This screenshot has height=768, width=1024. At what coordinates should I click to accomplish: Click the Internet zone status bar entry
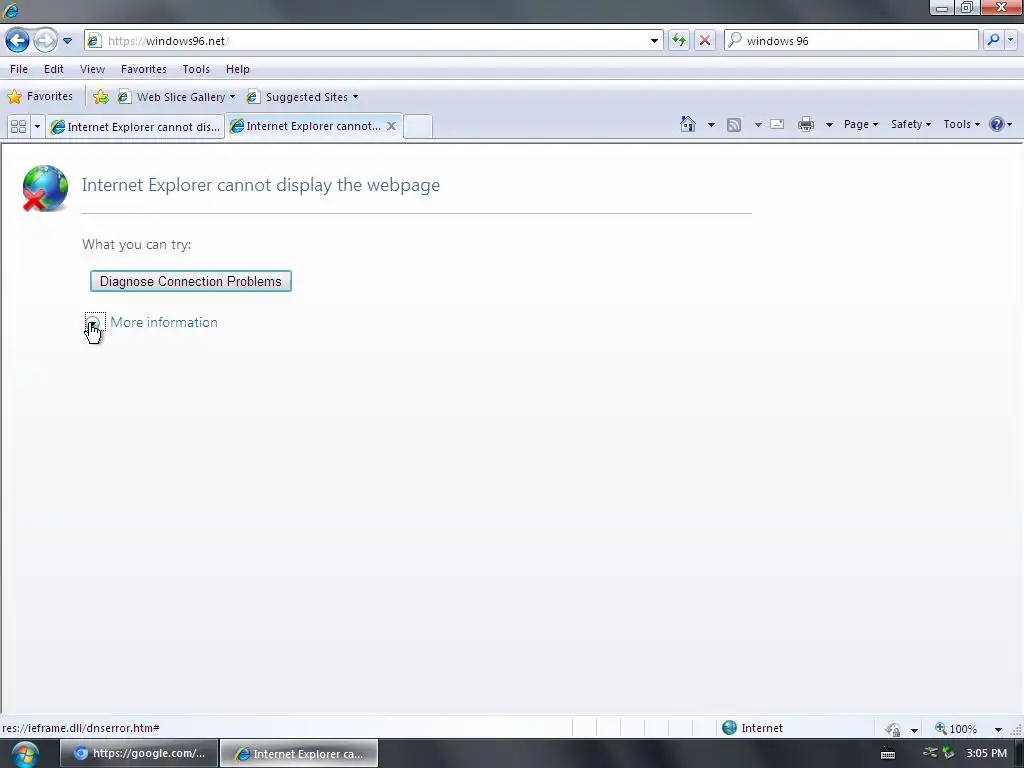point(752,728)
